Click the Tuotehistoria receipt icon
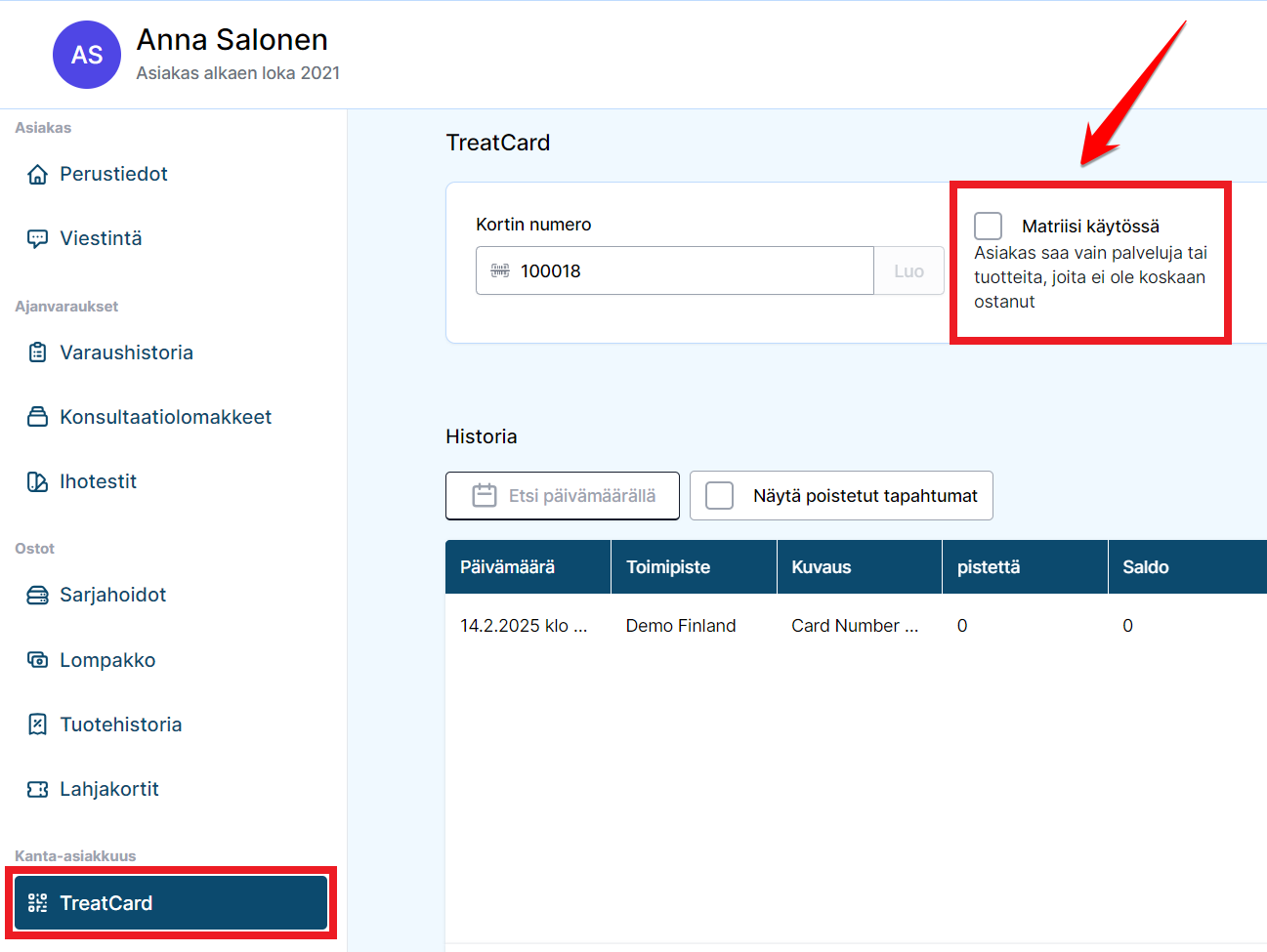The width and height of the screenshot is (1267, 952). (x=37, y=724)
